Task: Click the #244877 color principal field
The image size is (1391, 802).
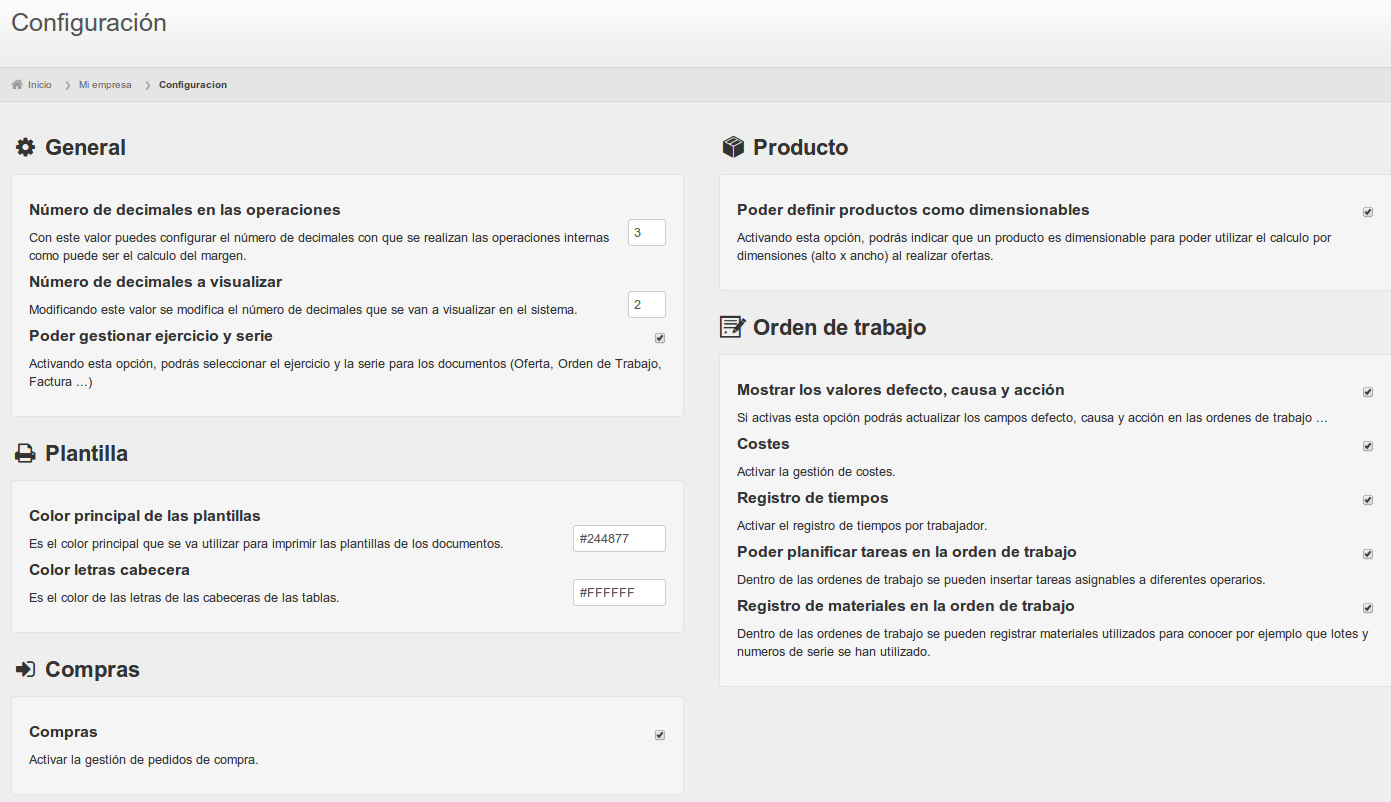Action: click(619, 538)
